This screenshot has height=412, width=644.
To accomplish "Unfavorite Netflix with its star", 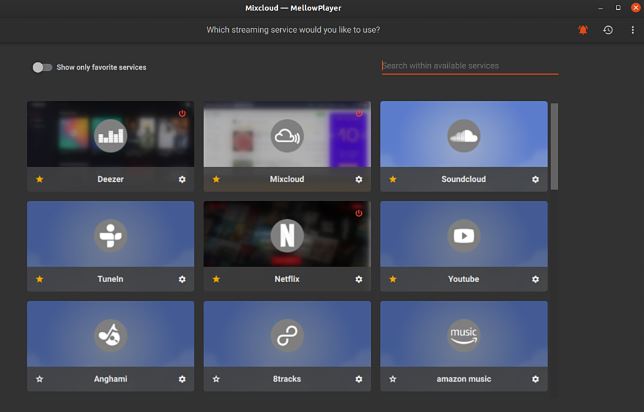I will tap(216, 279).
